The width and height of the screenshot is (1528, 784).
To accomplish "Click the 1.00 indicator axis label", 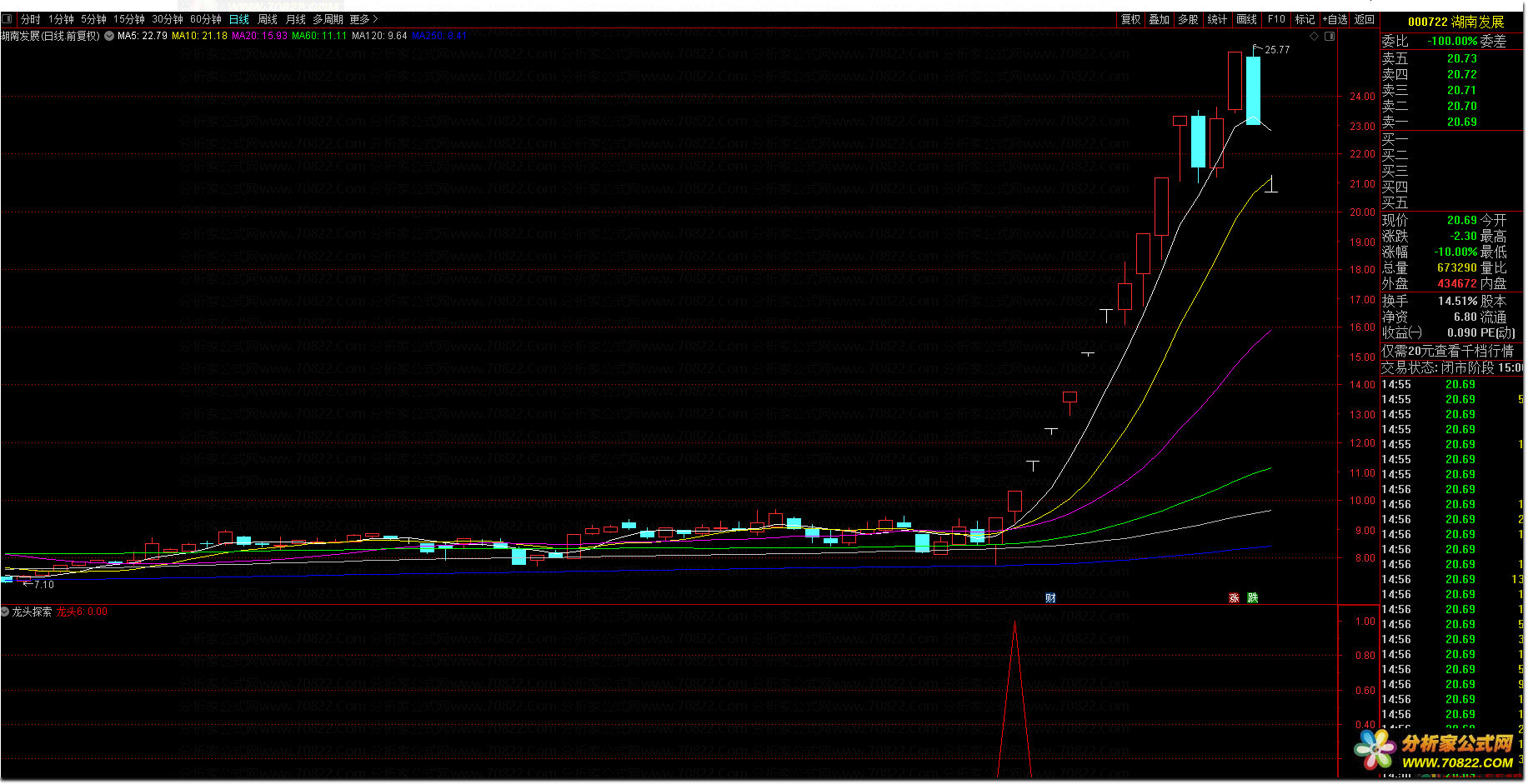I will [1365, 622].
